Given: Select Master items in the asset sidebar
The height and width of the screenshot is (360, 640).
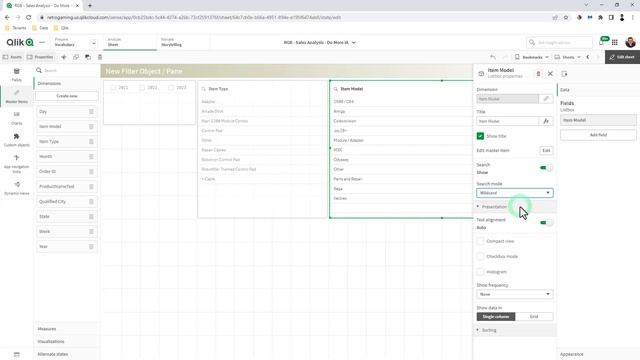Looking at the screenshot, I should (x=16, y=96).
